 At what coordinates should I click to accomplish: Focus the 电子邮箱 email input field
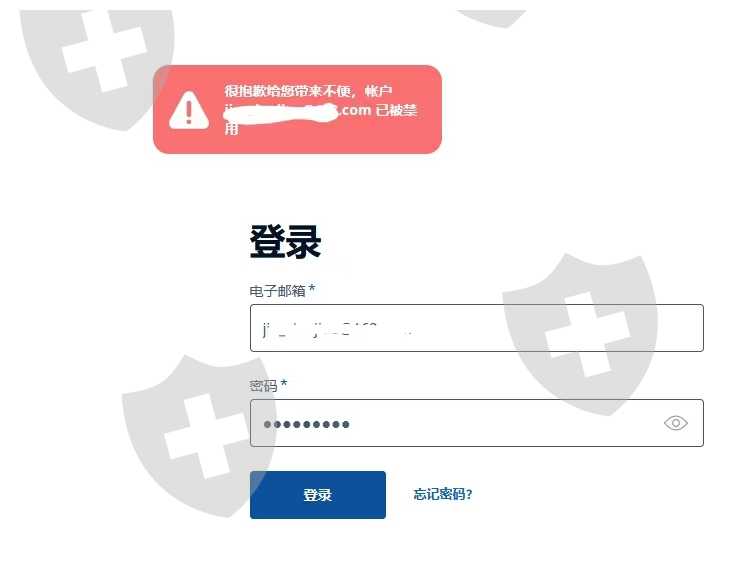477,328
